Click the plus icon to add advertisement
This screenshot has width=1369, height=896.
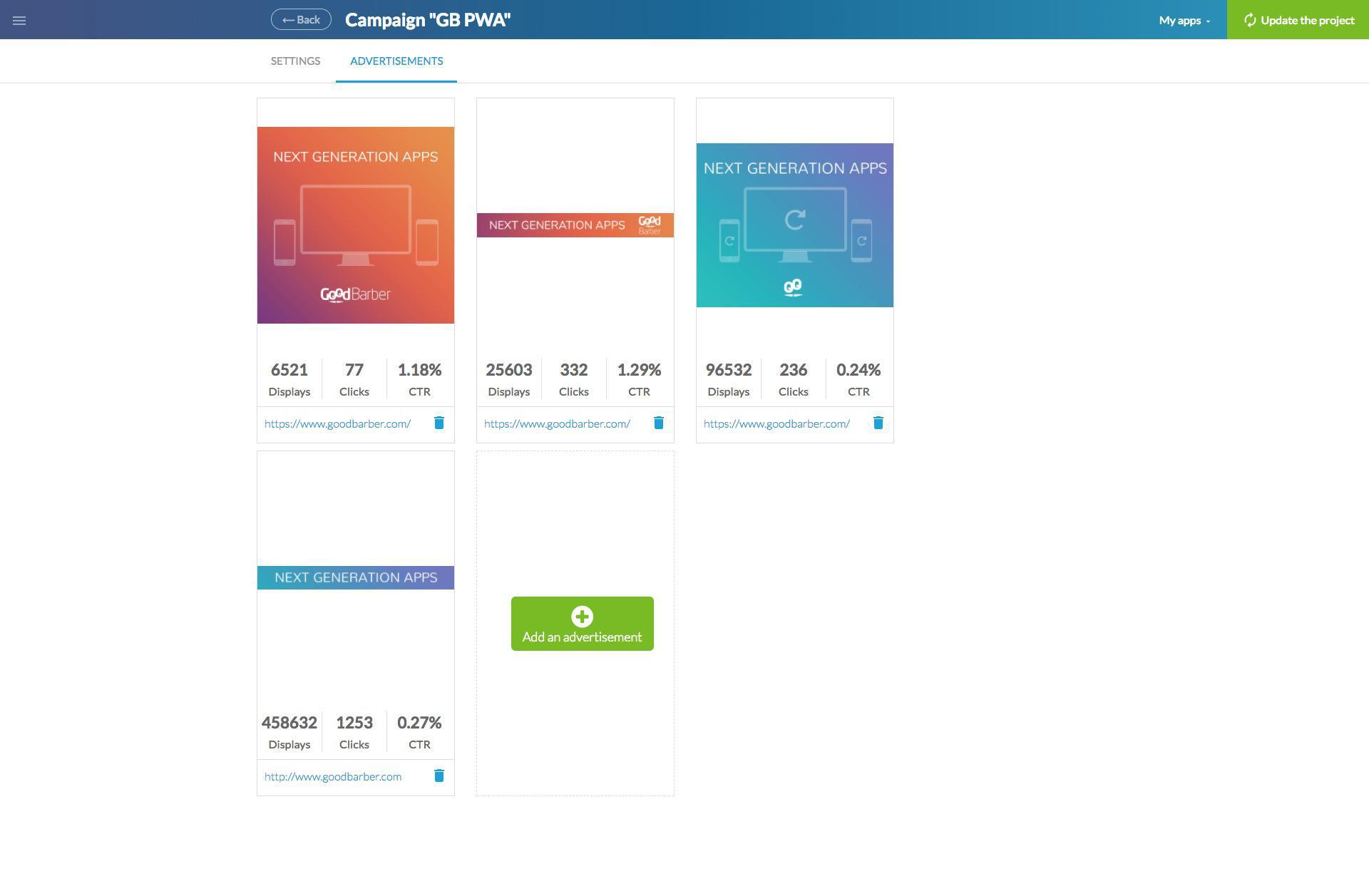coord(582,617)
